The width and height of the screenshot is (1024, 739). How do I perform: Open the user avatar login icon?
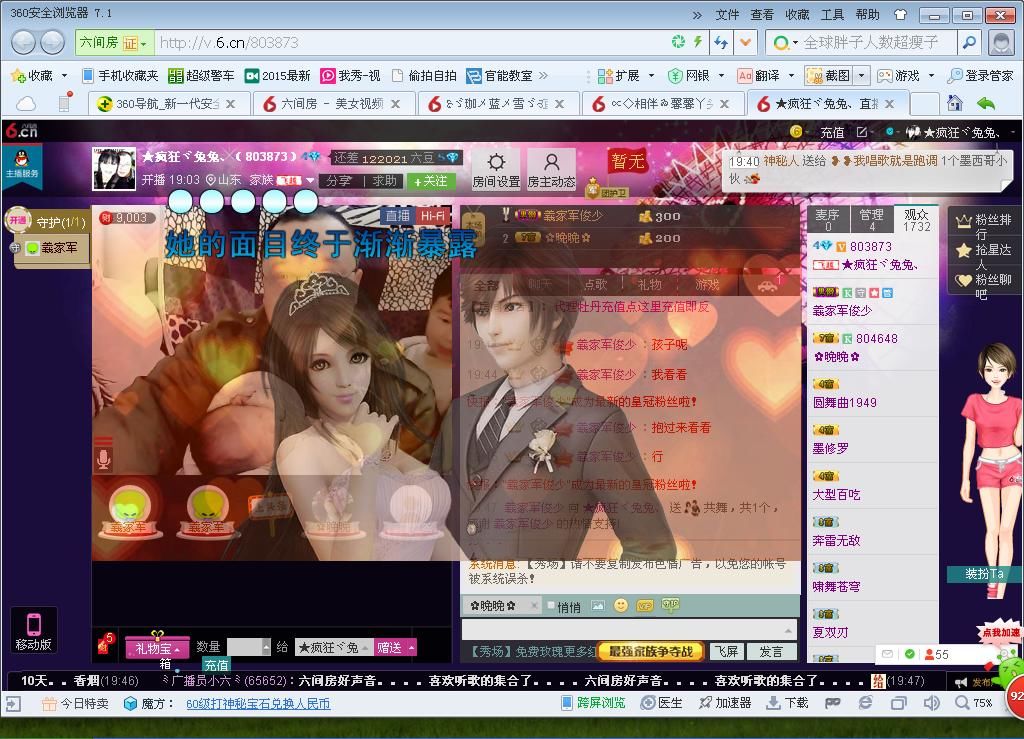click(1000, 43)
